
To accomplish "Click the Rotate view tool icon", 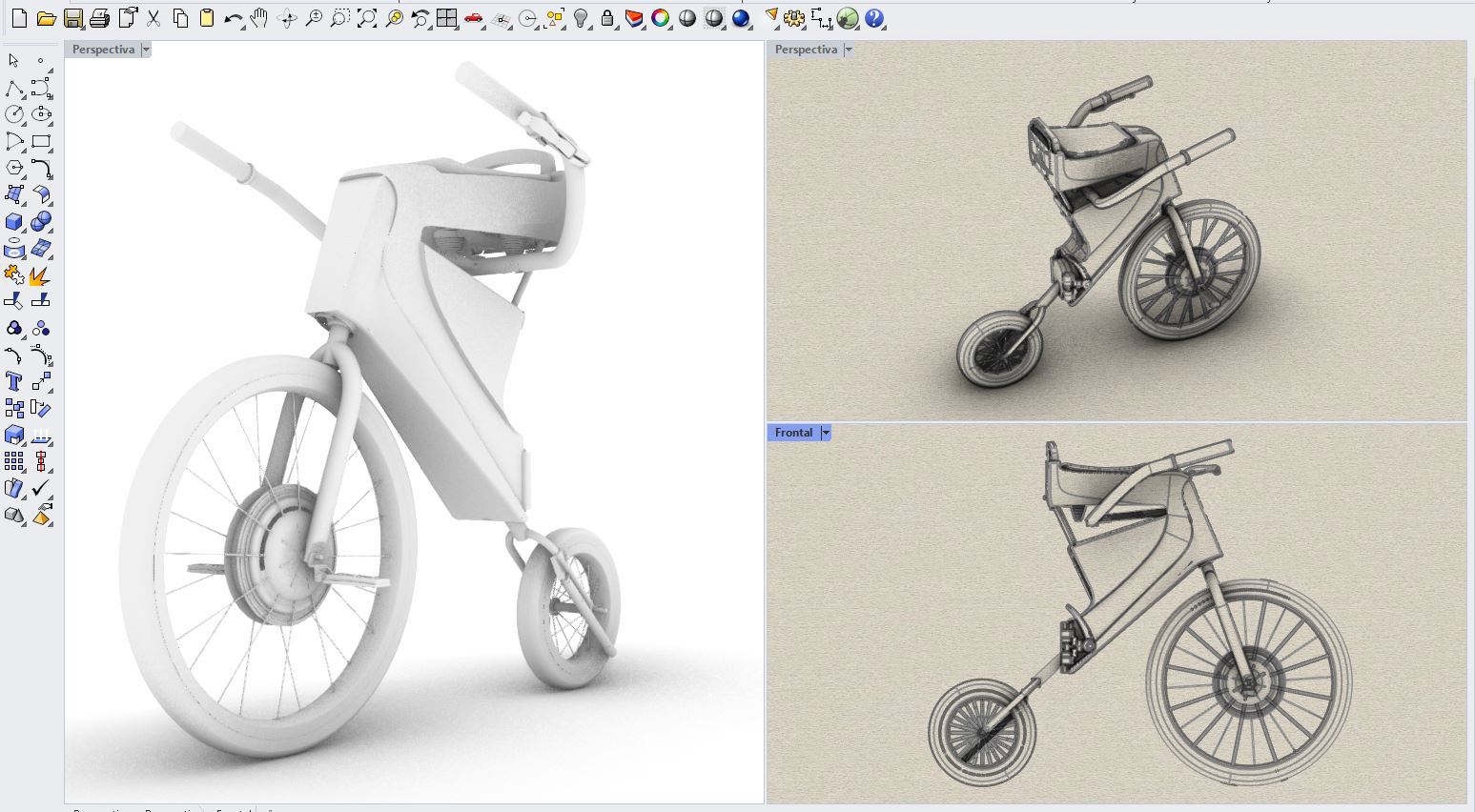I will click(287, 18).
